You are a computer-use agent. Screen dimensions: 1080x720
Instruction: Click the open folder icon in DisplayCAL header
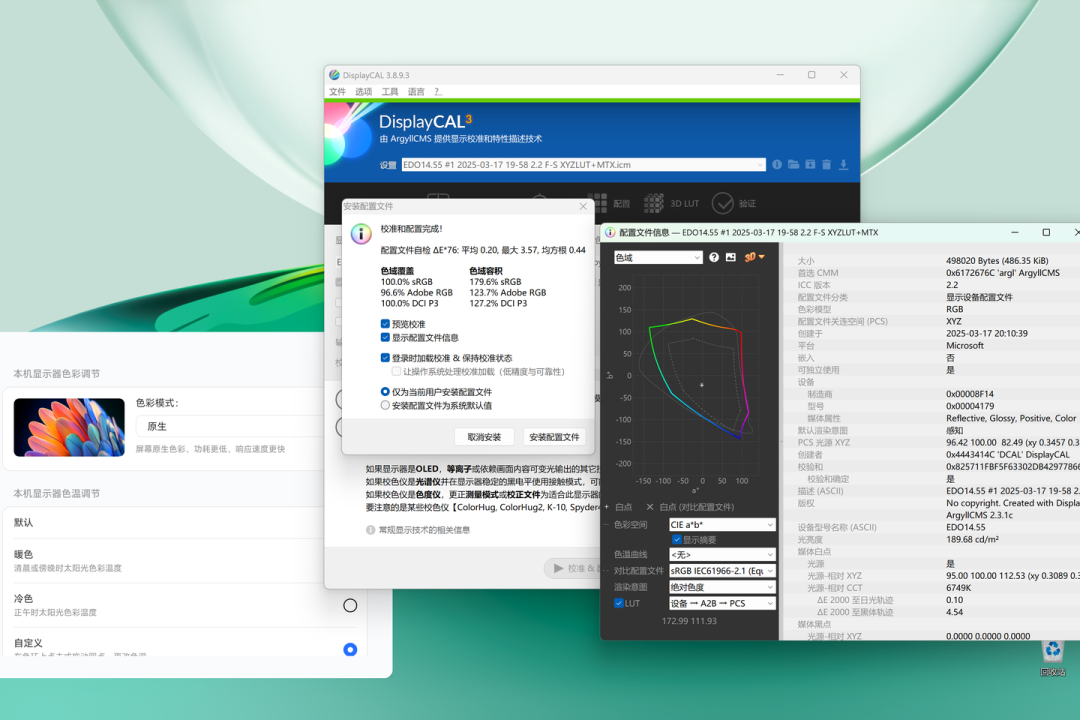pyautogui.click(x=793, y=165)
